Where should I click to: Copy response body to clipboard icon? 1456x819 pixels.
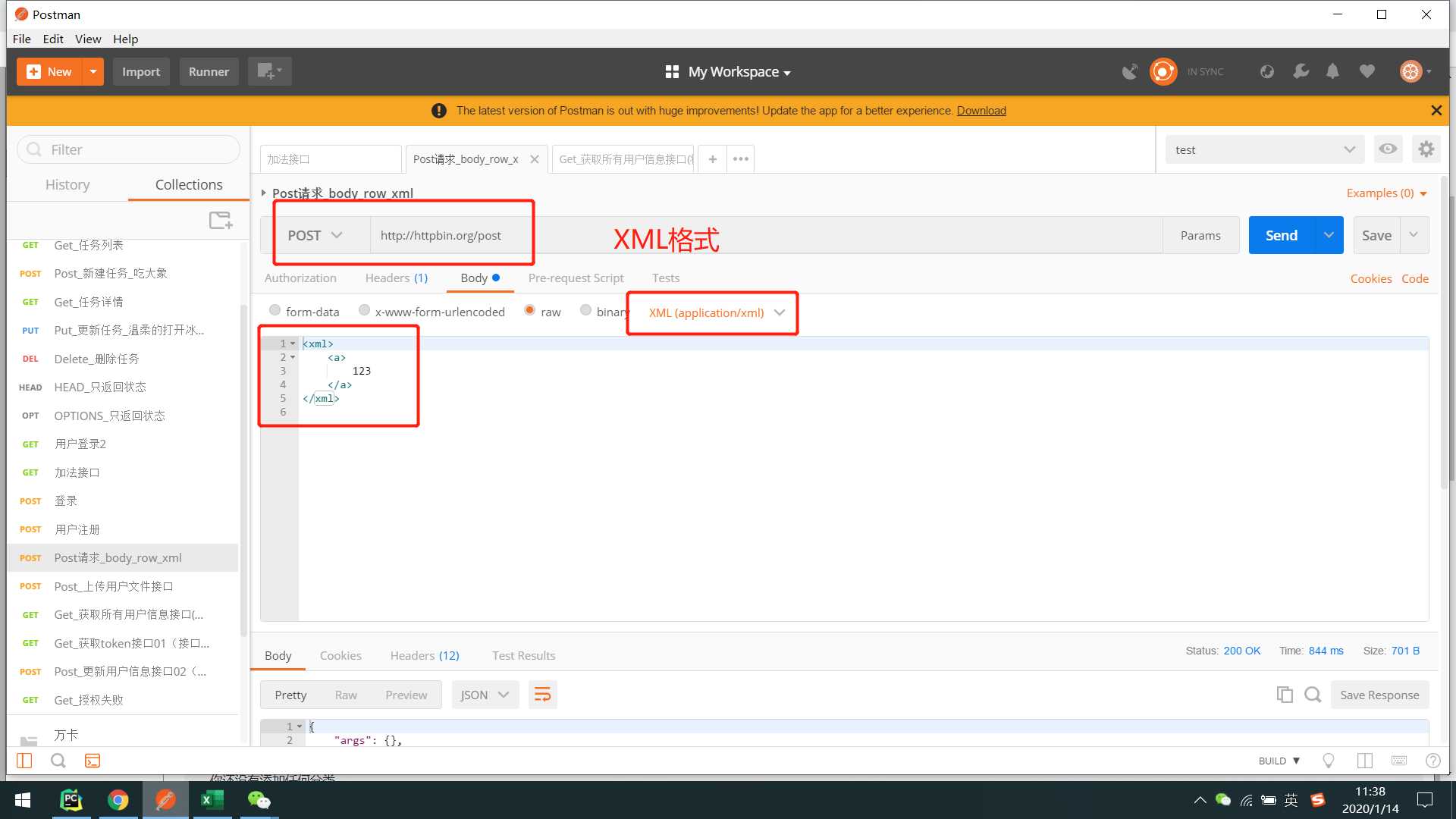[x=1284, y=695]
